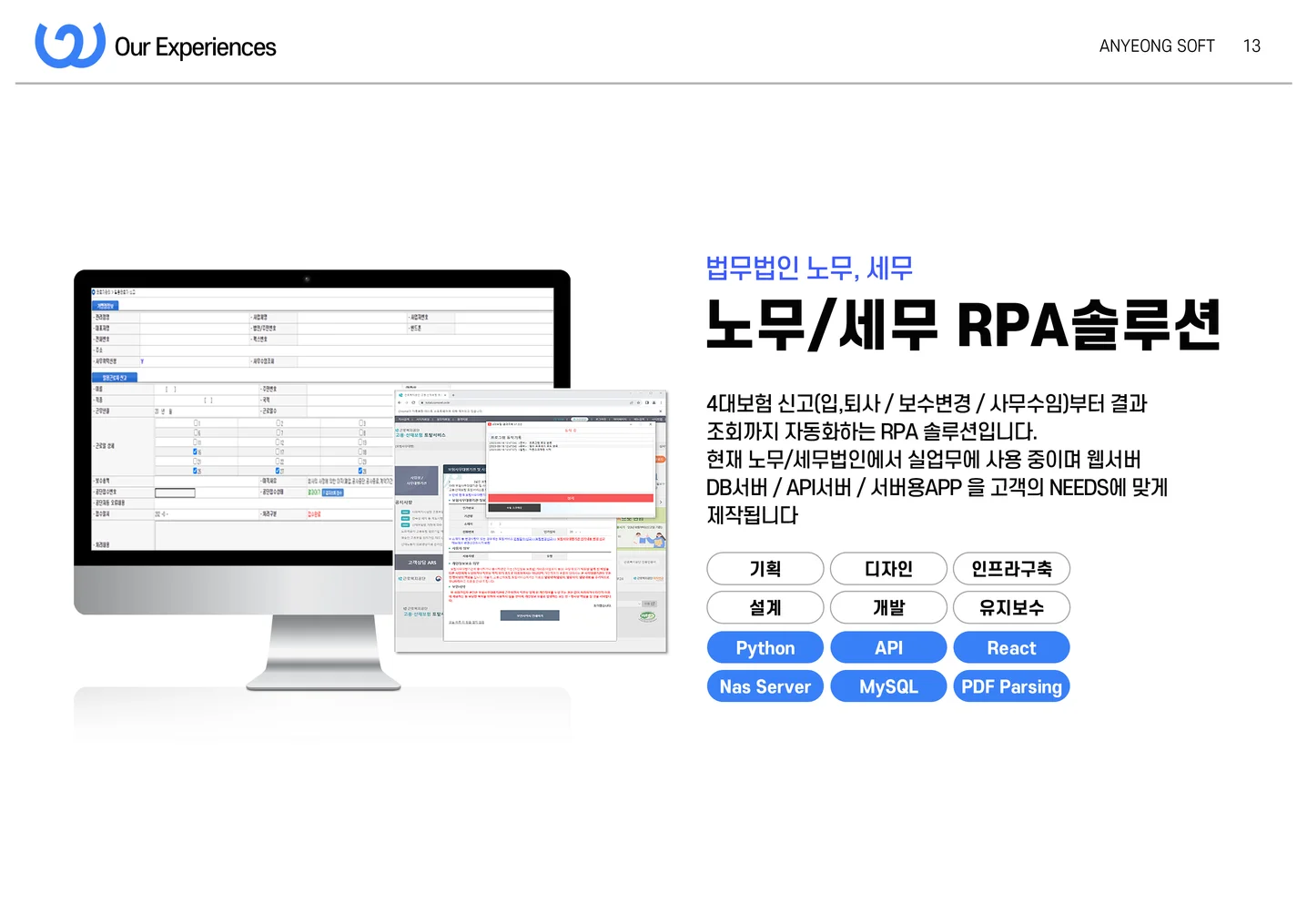Click the Anyeong Soft logo at top left
This screenshot has width=1307, height=924.
coord(68,43)
